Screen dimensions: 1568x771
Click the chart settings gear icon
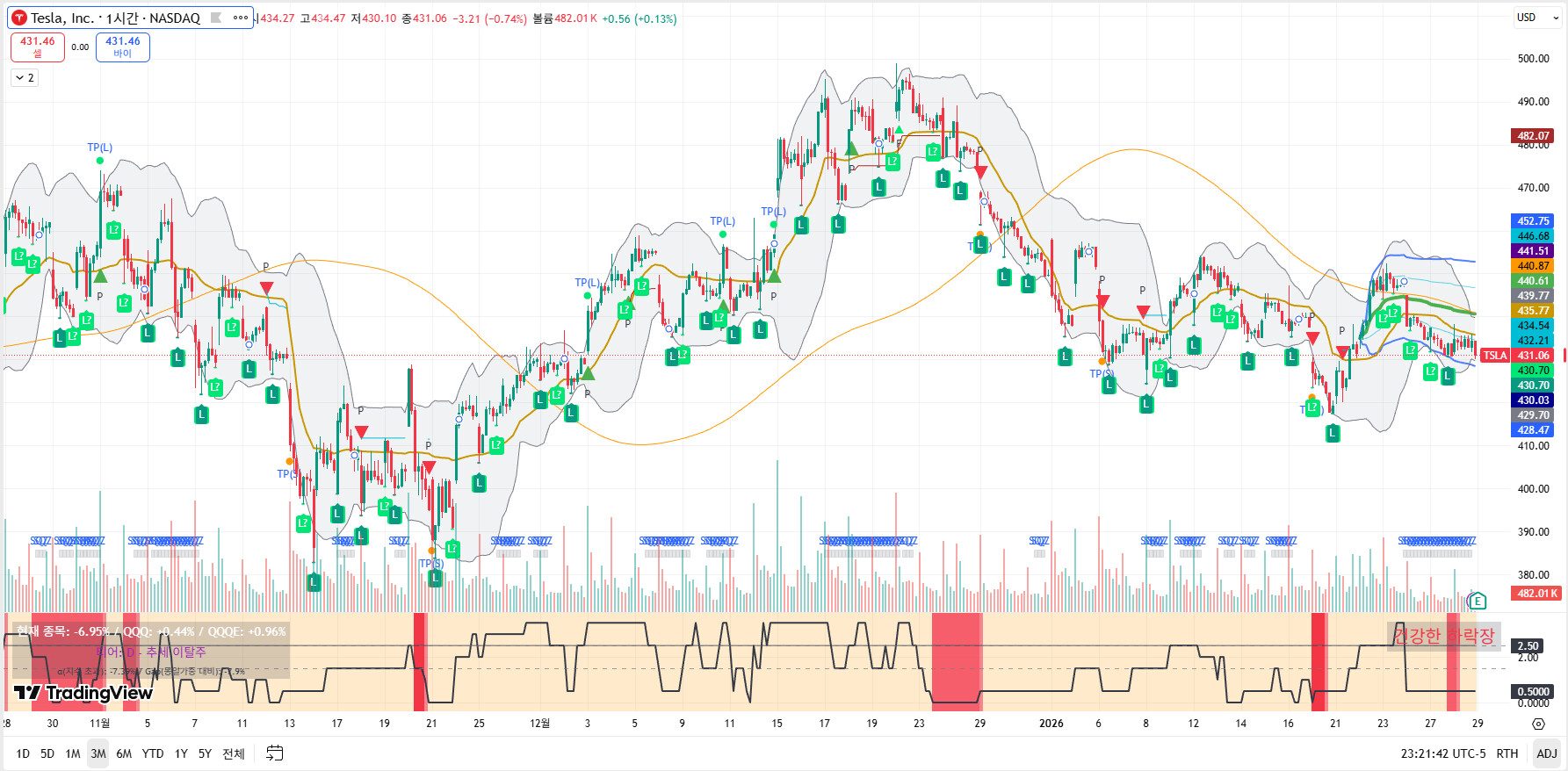click(1538, 724)
